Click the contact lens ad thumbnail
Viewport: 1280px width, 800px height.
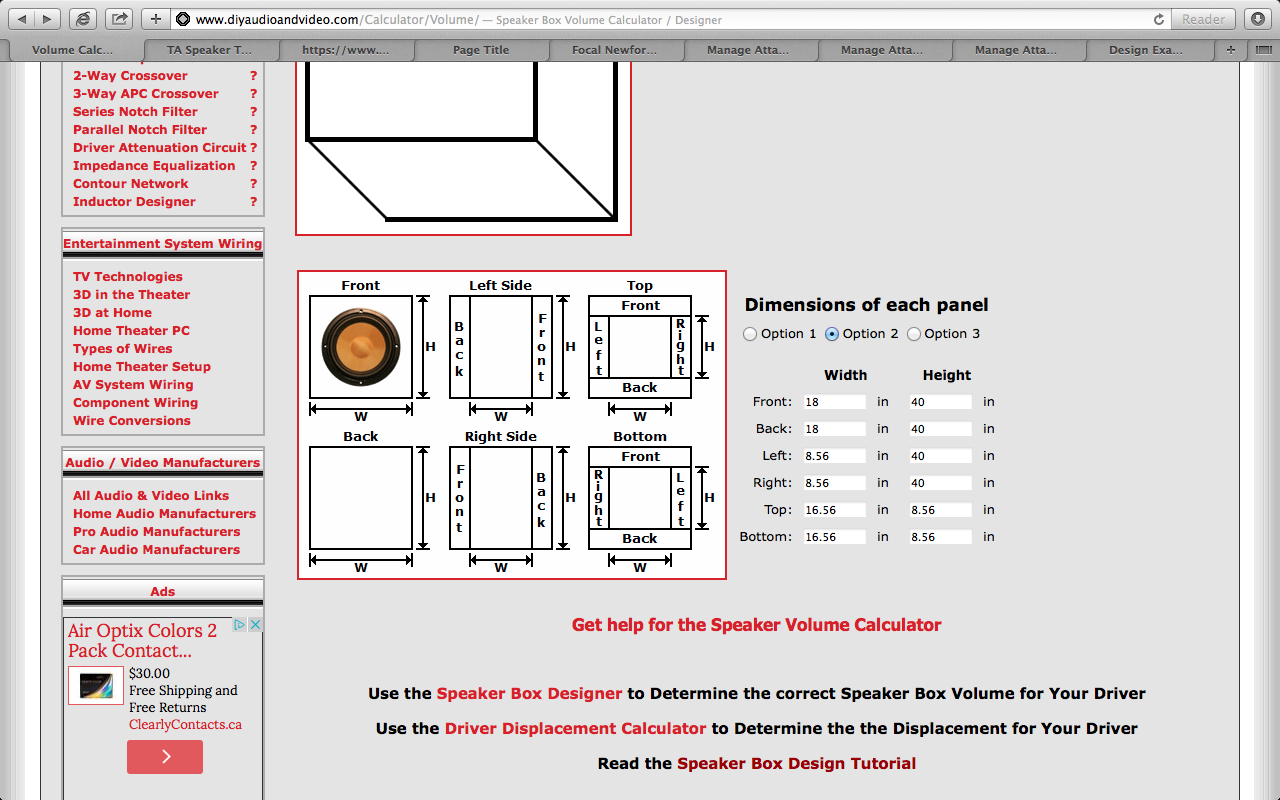[x=96, y=686]
